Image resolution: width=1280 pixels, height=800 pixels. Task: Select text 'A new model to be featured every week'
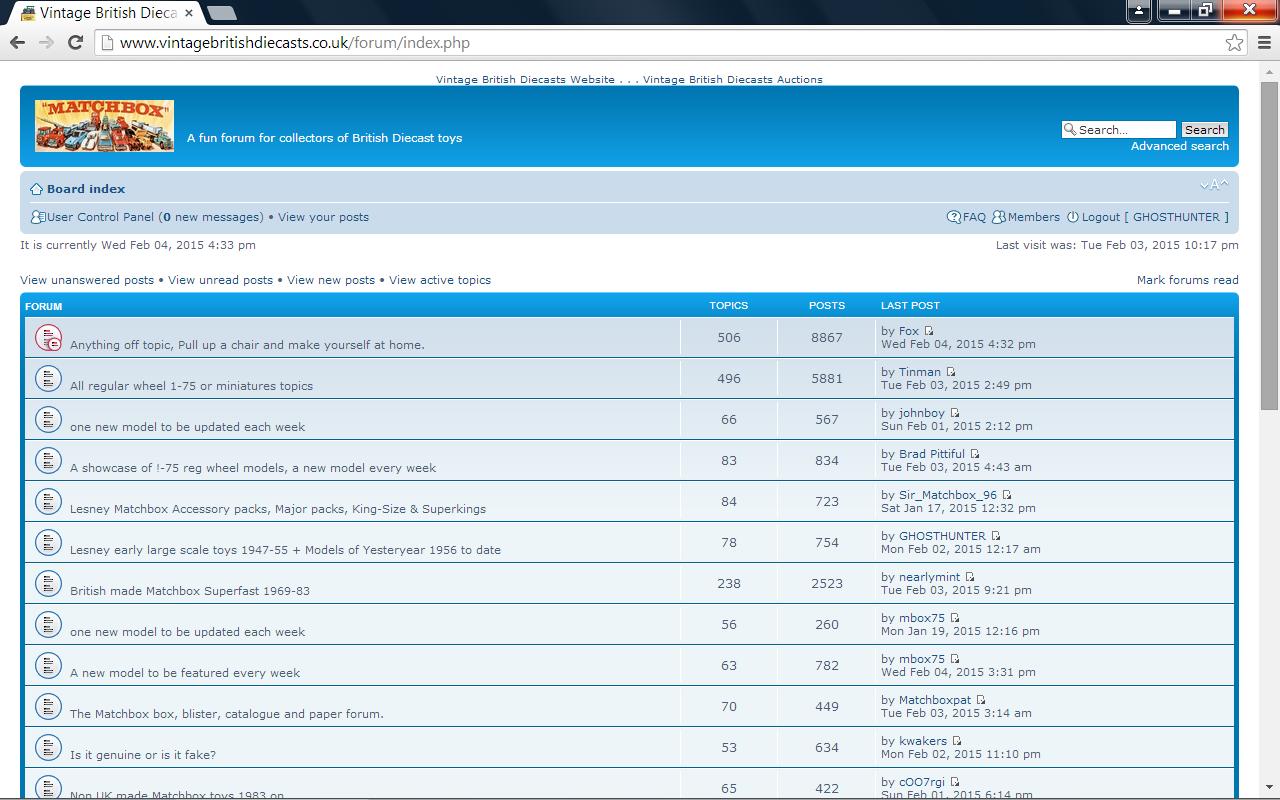tap(185, 673)
